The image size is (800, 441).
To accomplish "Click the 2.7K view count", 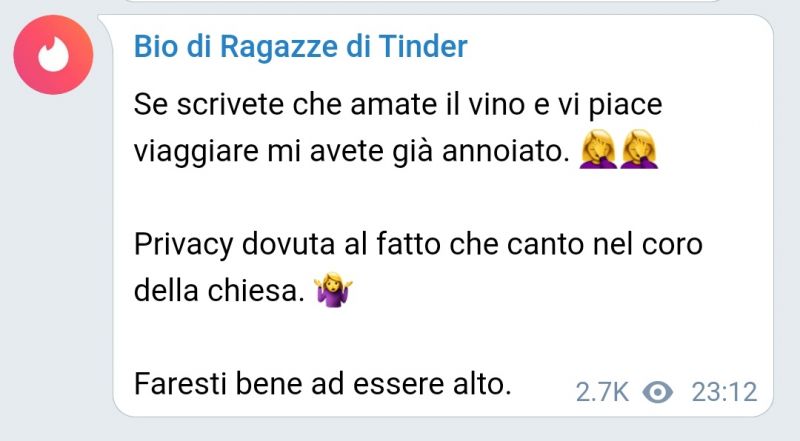I will (x=602, y=393).
